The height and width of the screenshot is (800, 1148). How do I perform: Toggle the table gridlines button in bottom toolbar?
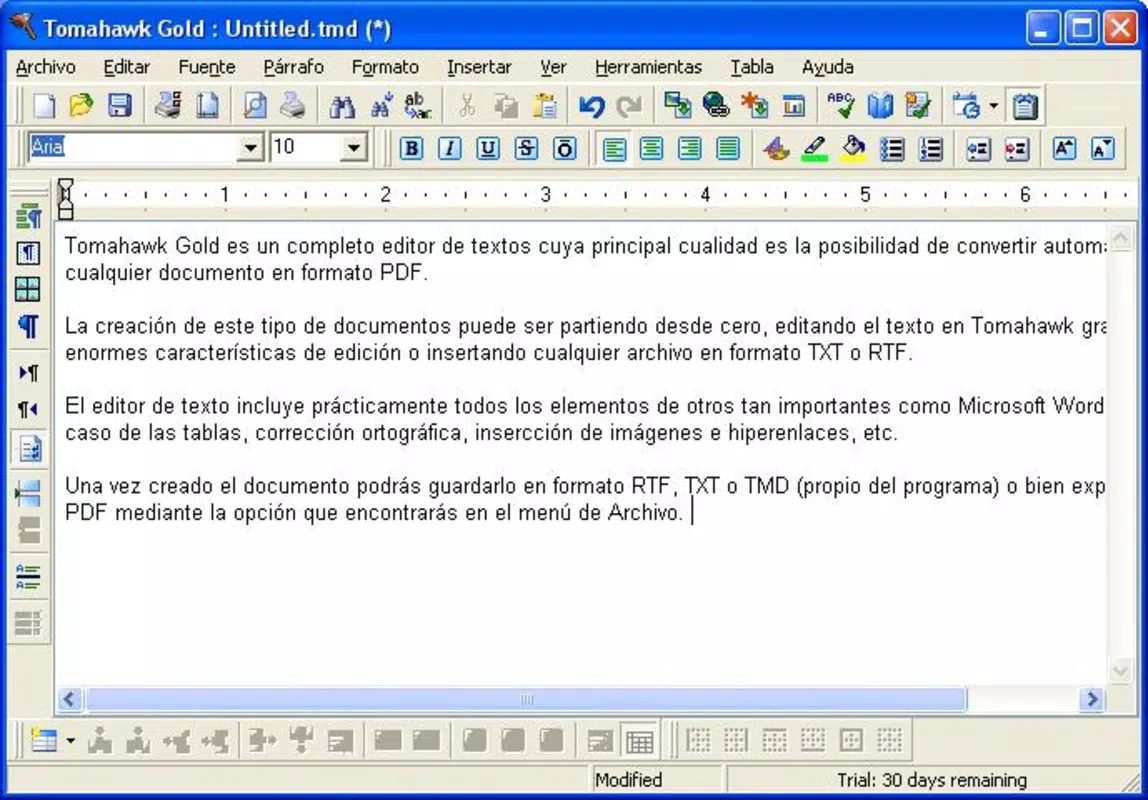(639, 741)
